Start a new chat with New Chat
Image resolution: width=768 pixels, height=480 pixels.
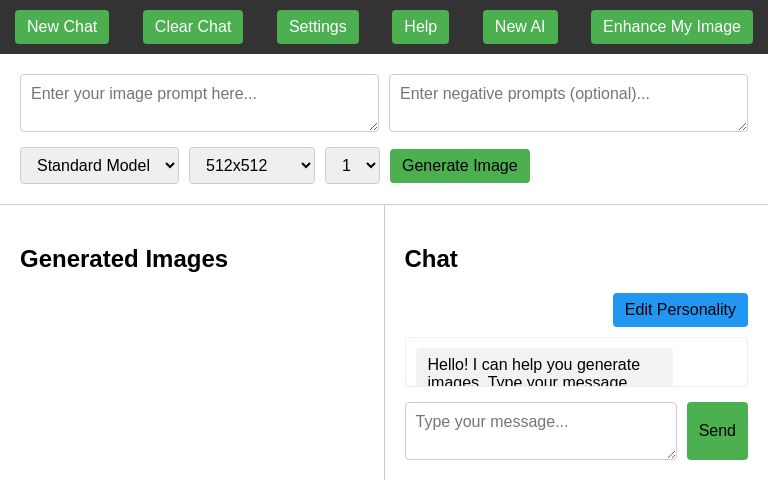(62, 27)
